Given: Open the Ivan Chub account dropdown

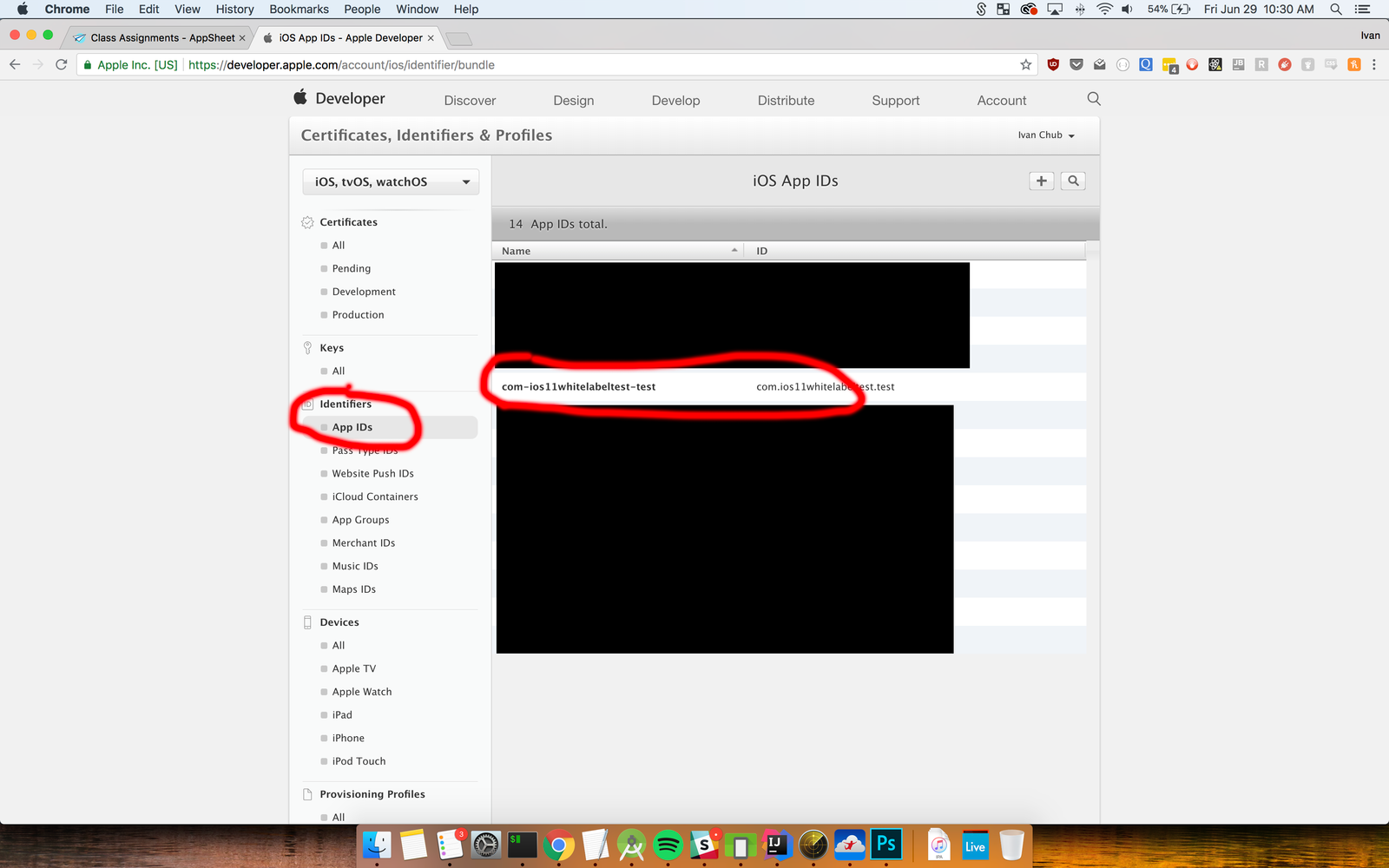Looking at the screenshot, I should tap(1046, 135).
